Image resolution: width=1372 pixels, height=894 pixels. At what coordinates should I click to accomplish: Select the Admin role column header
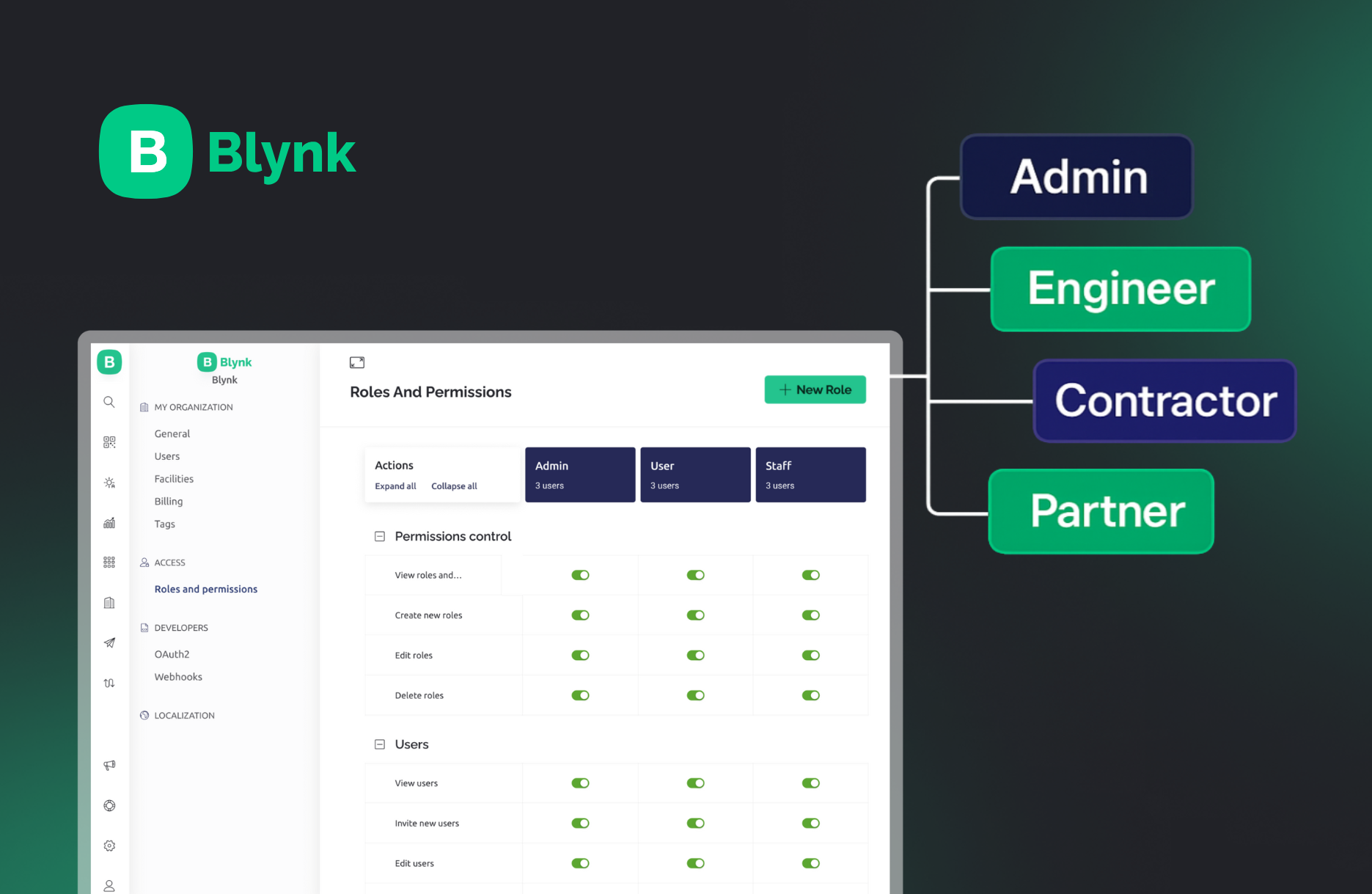[x=580, y=475]
